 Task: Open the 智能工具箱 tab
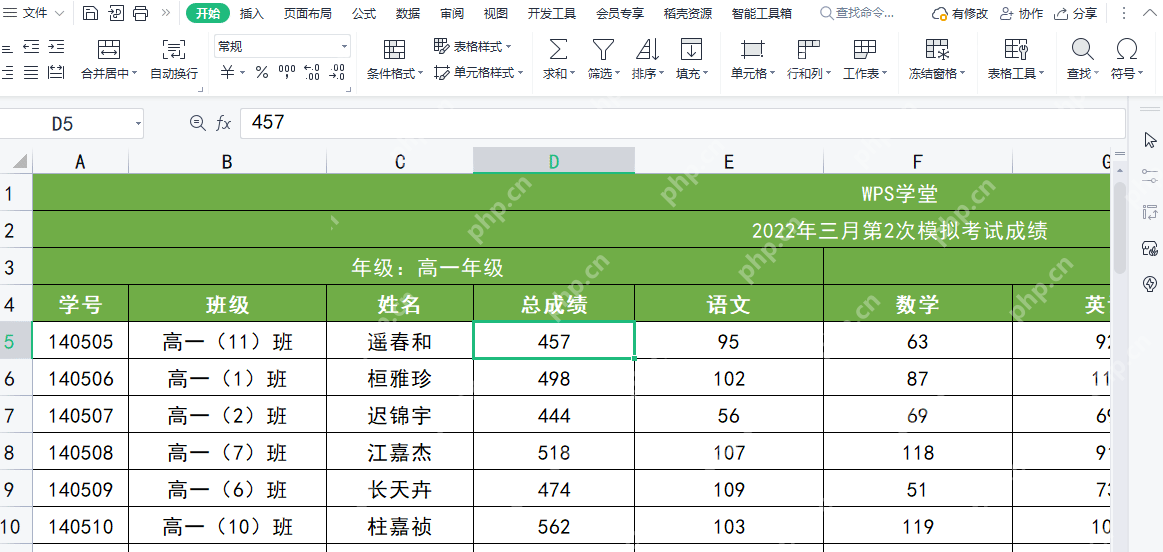click(761, 13)
